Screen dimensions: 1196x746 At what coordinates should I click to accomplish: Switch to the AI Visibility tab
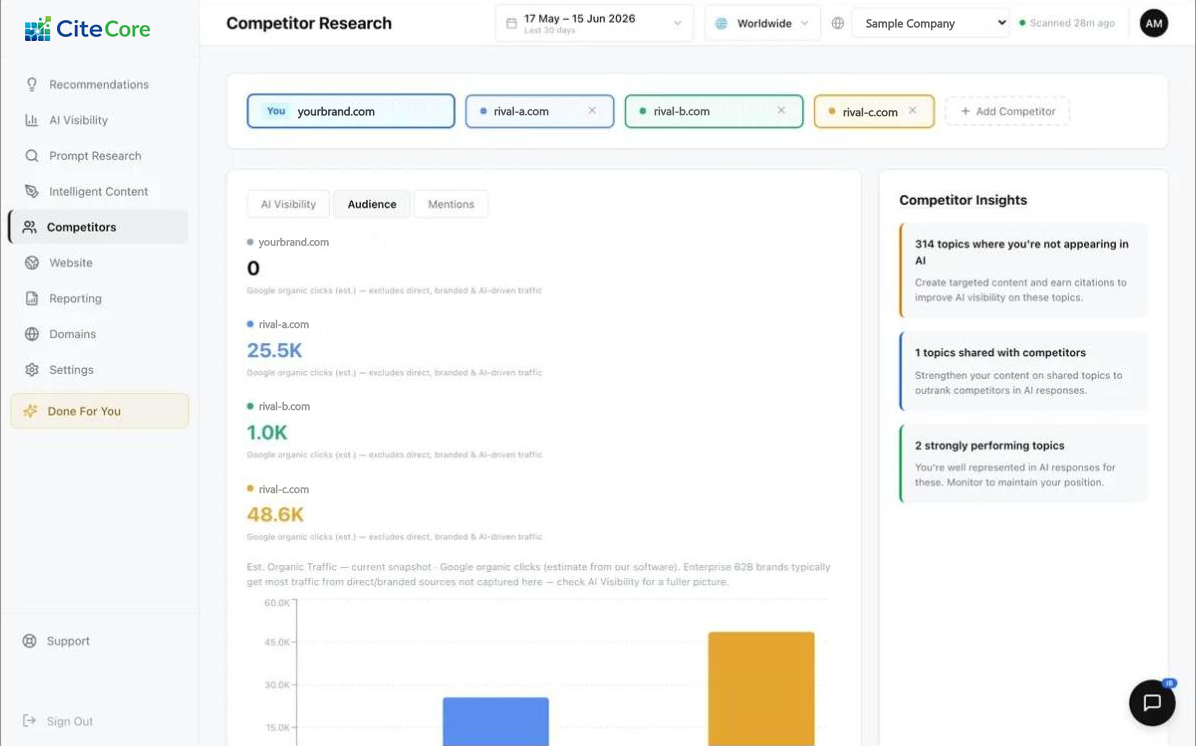click(x=288, y=204)
